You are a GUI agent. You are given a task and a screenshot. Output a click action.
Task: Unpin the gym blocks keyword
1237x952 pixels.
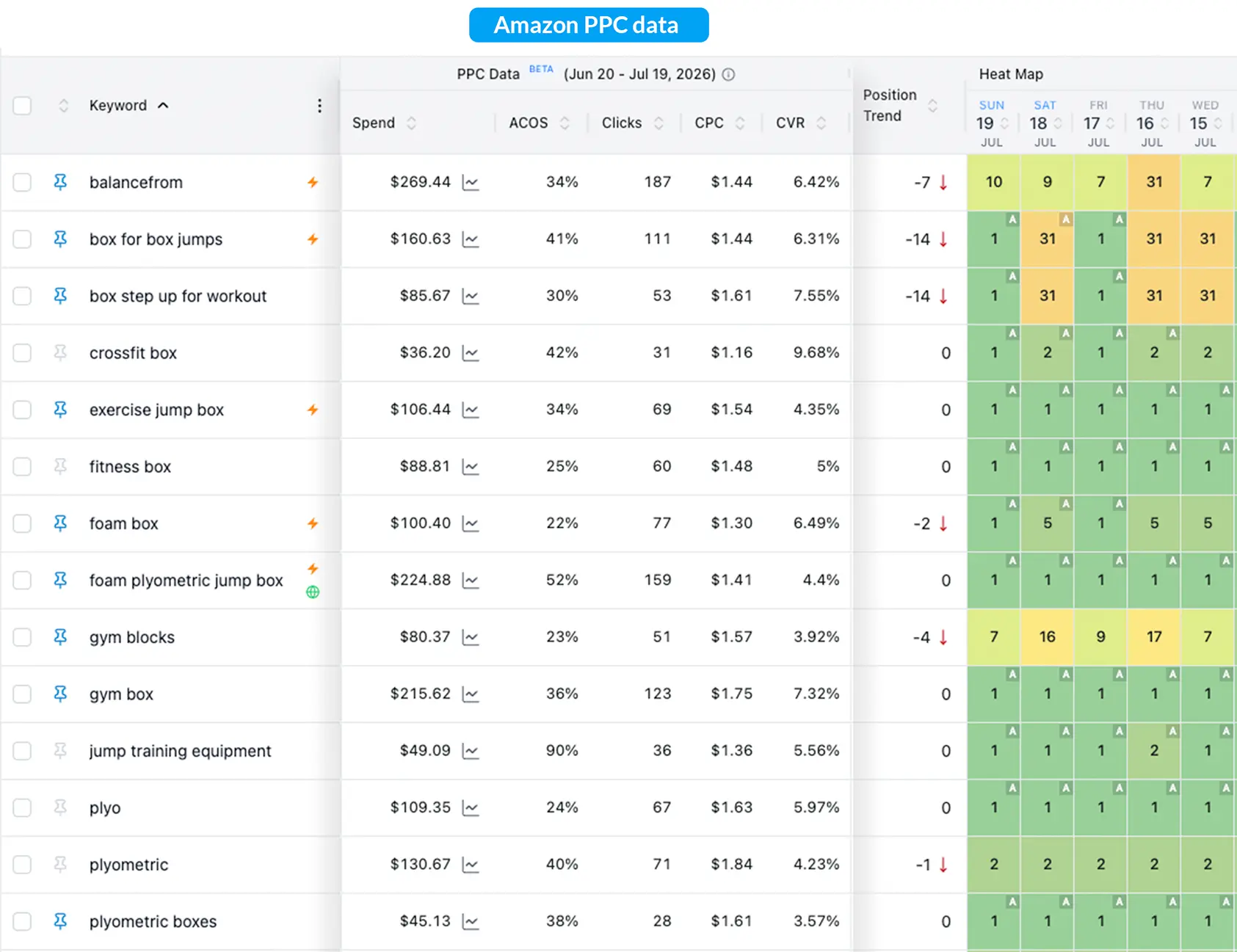click(60, 637)
